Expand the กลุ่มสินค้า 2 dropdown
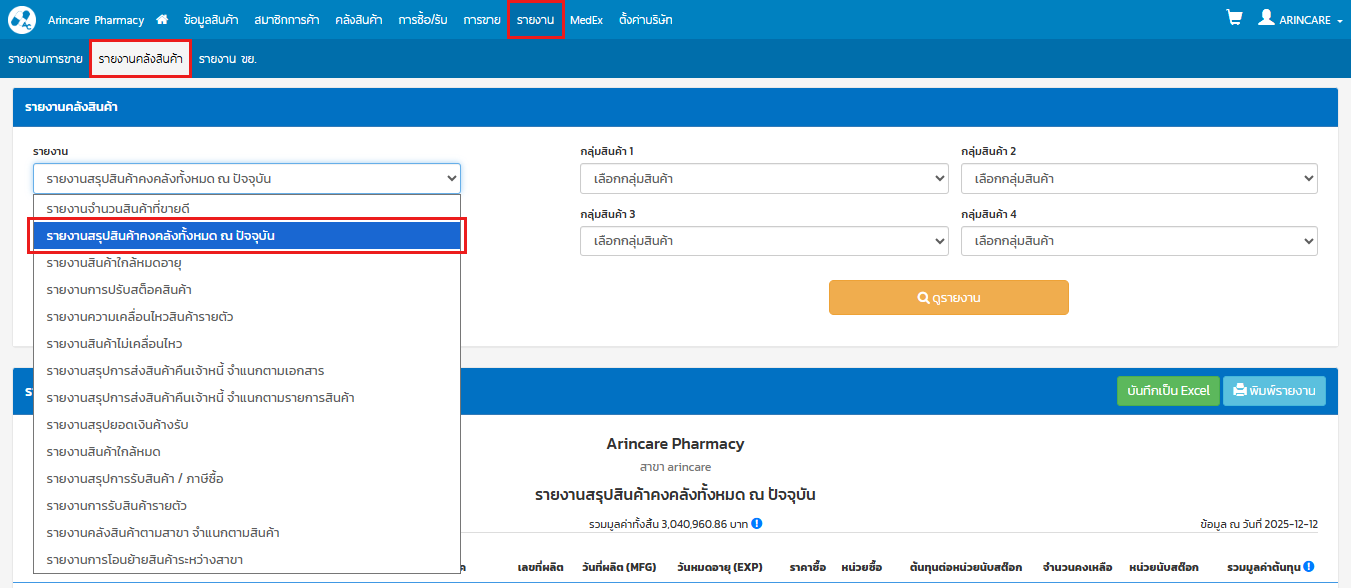The width and height of the screenshot is (1351, 588). pyautogui.click(x=1139, y=179)
